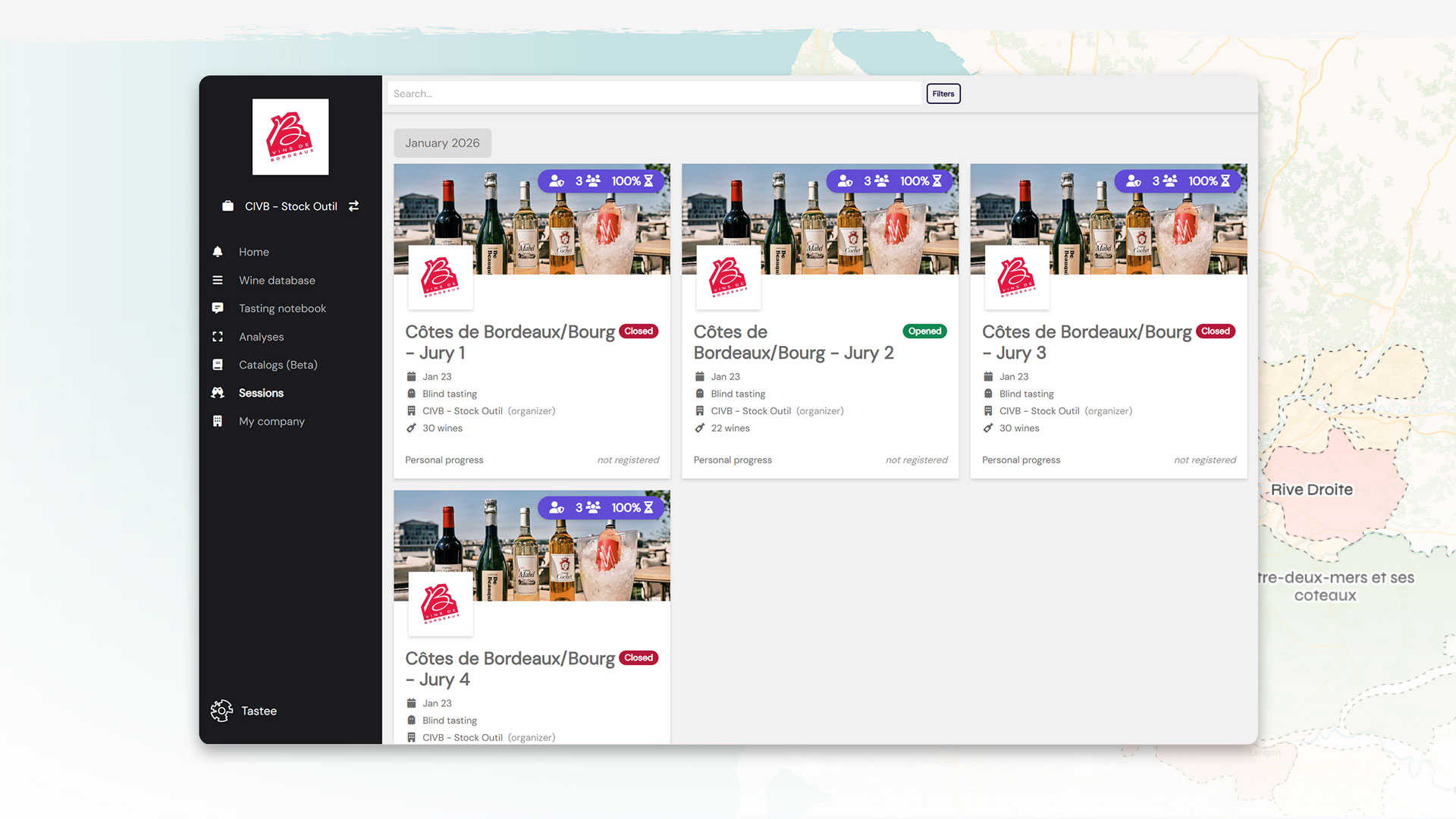
Task: Switch to the Sessions menu entry
Action: pyautogui.click(x=260, y=393)
